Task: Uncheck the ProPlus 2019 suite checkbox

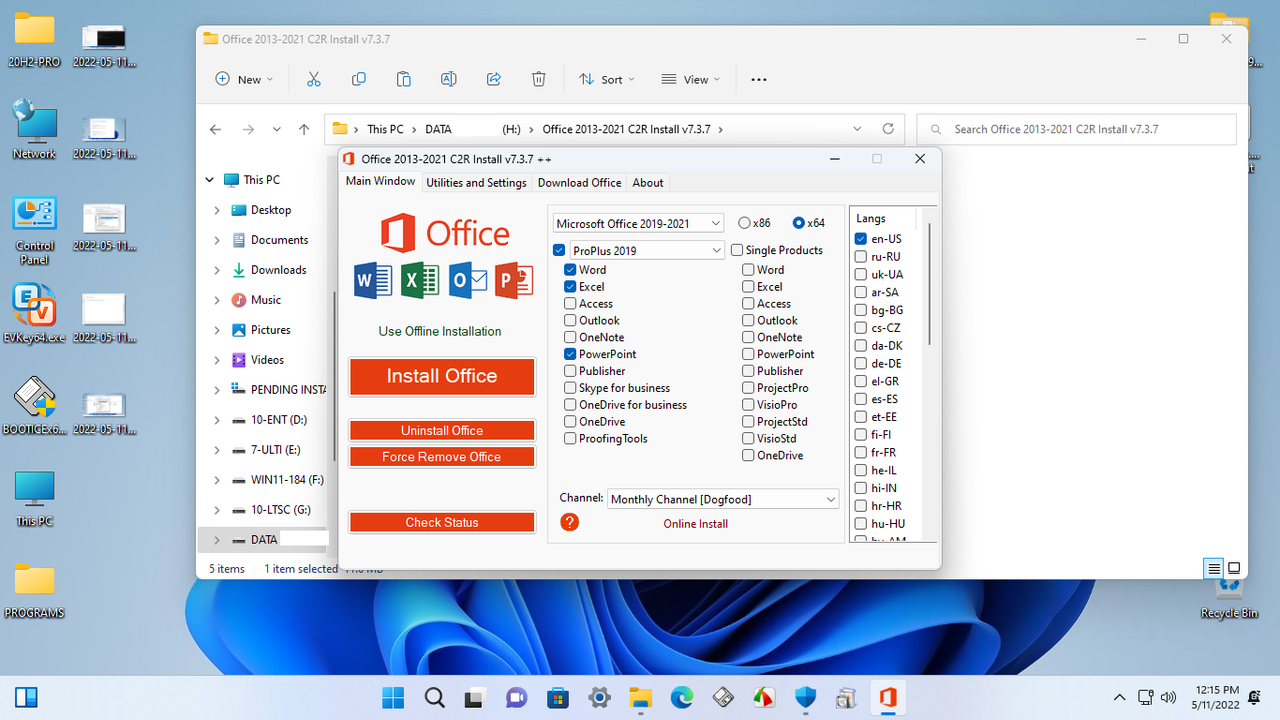Action: tap(559, 250)
